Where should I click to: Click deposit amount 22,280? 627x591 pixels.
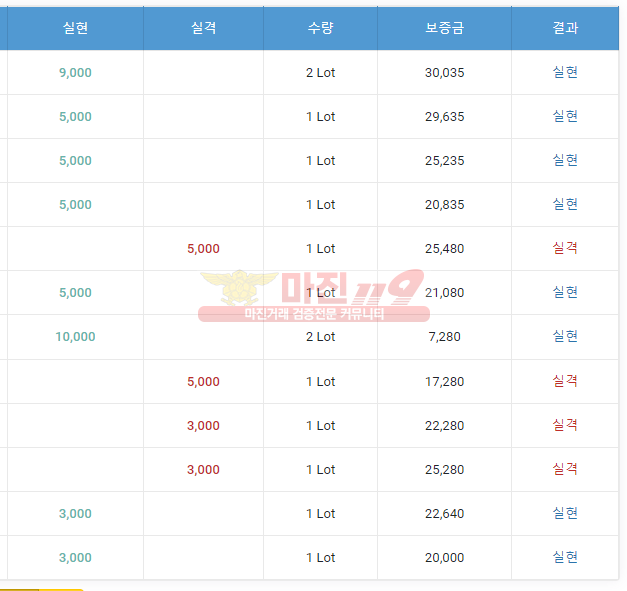click(x=444, y=425)
